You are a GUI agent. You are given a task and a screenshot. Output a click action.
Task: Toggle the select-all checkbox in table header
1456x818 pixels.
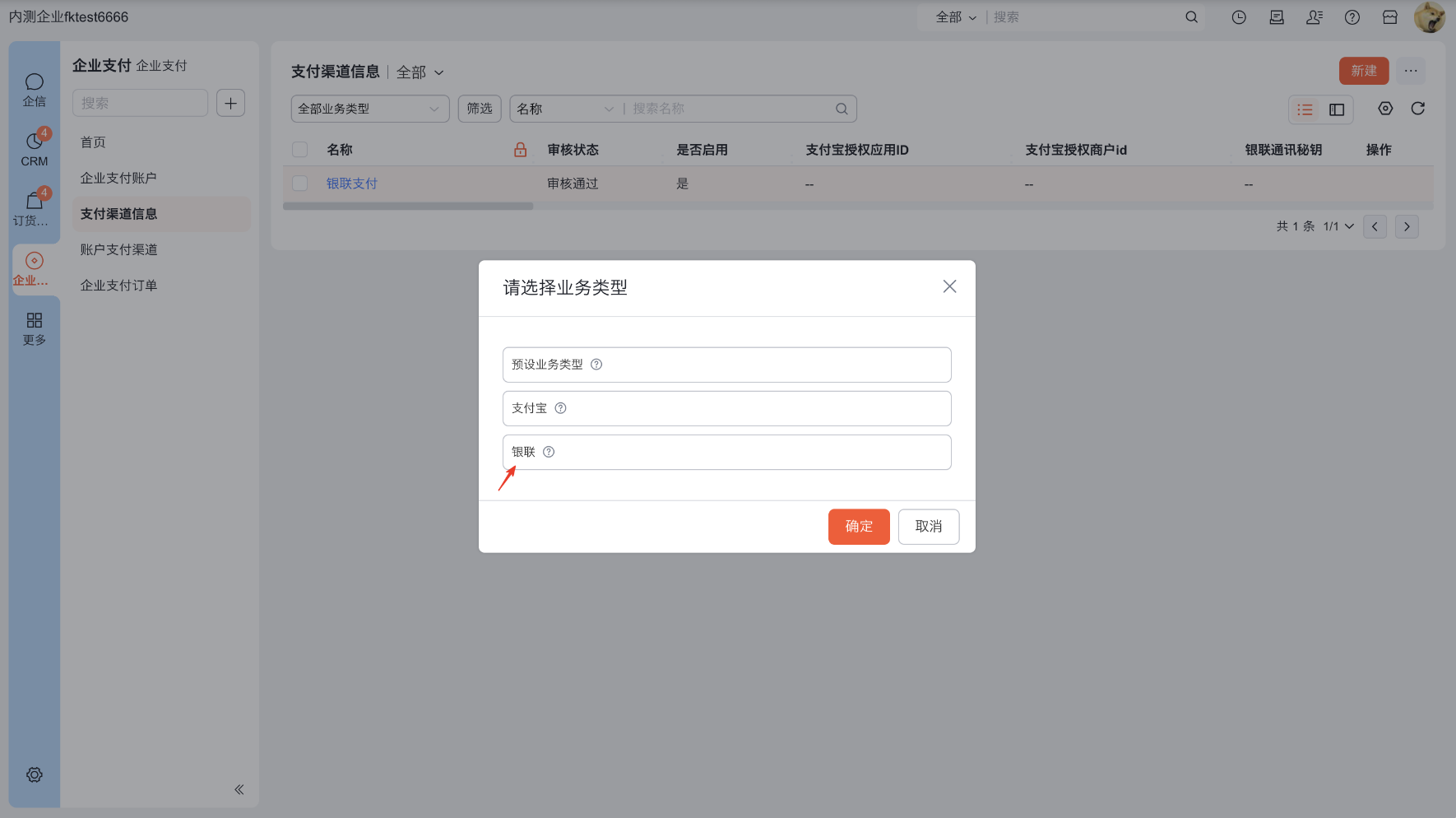coord(300,150)
